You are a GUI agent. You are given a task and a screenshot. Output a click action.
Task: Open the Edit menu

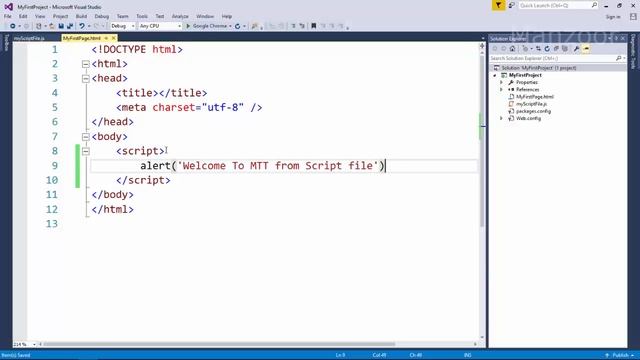(23, 16)
